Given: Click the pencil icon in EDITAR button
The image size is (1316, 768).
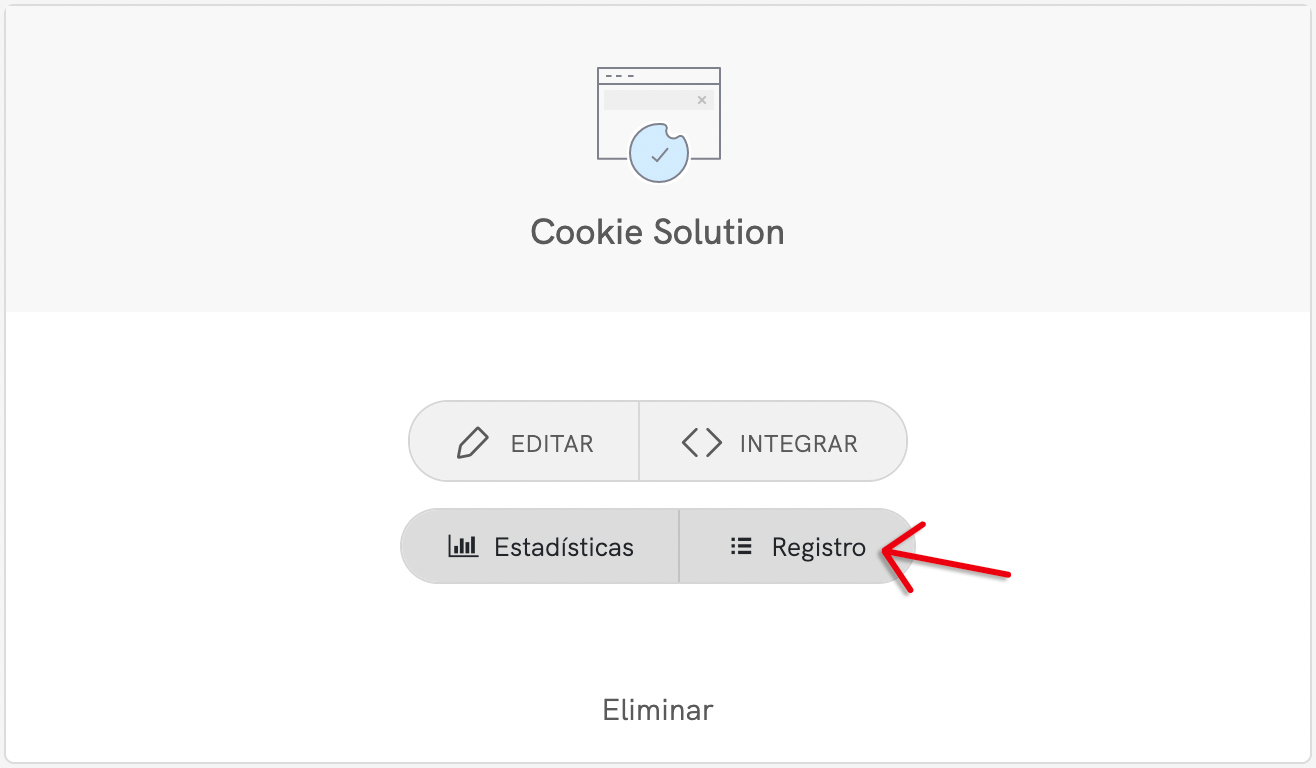Looking at the screenshot, I should pyautogui.click(x=472, y=443).
